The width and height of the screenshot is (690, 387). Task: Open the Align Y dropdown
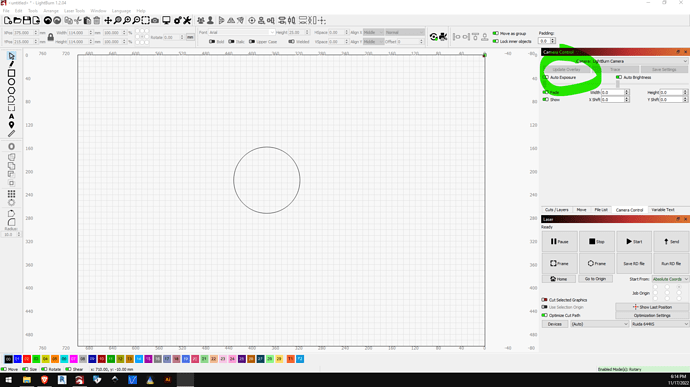pyautogui.click(x=373, y=41)
